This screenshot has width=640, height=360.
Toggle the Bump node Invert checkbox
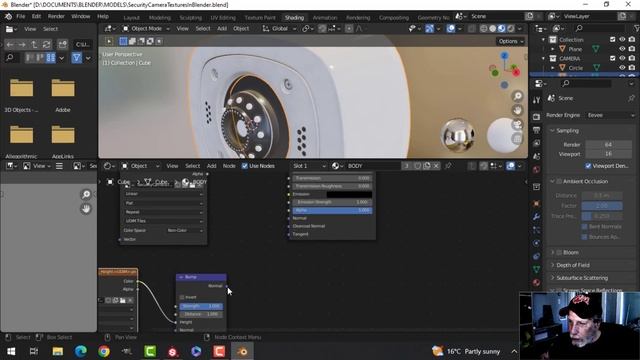pos(182,297)
